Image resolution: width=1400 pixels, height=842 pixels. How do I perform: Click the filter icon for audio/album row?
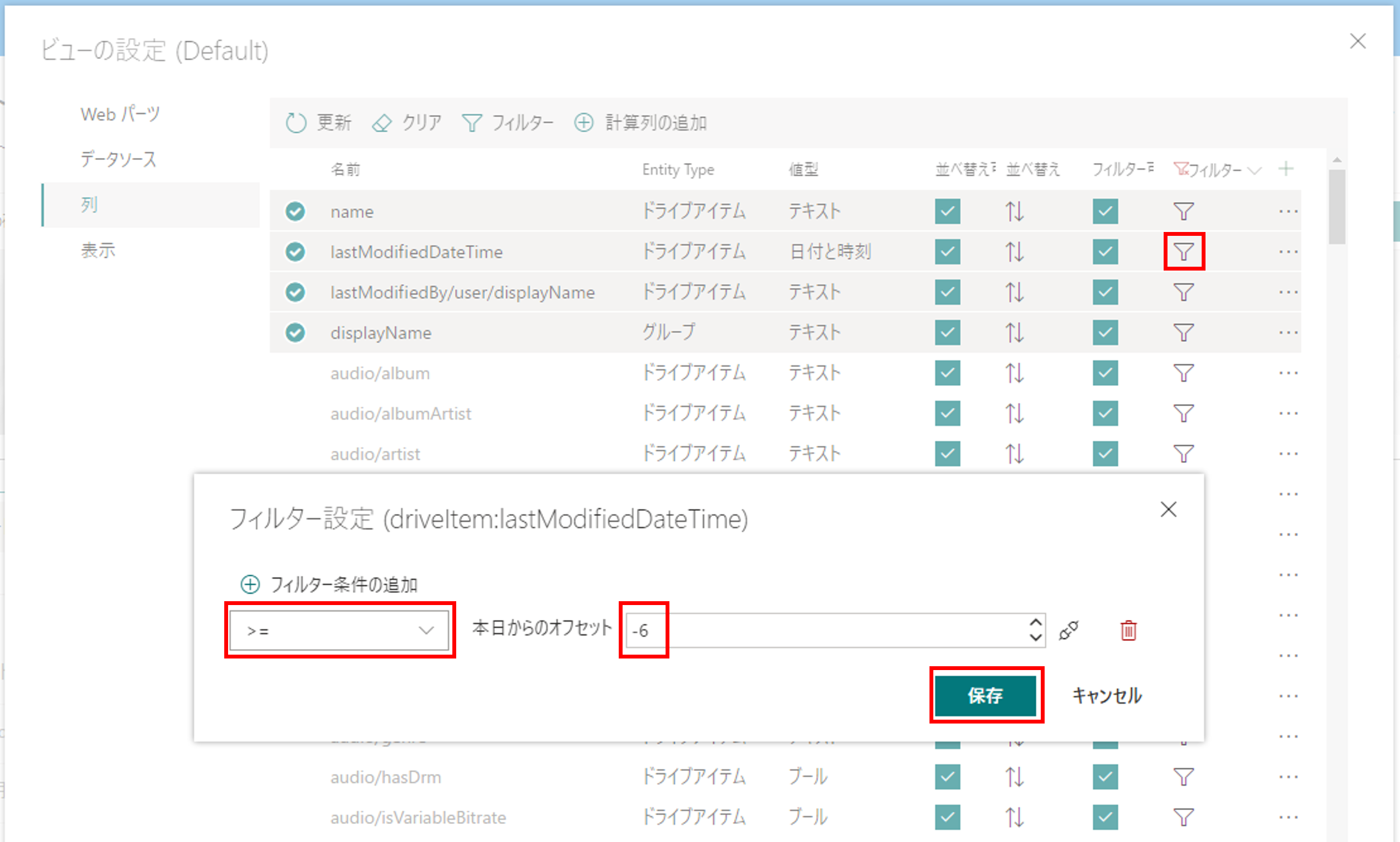tap(1183, 373)
